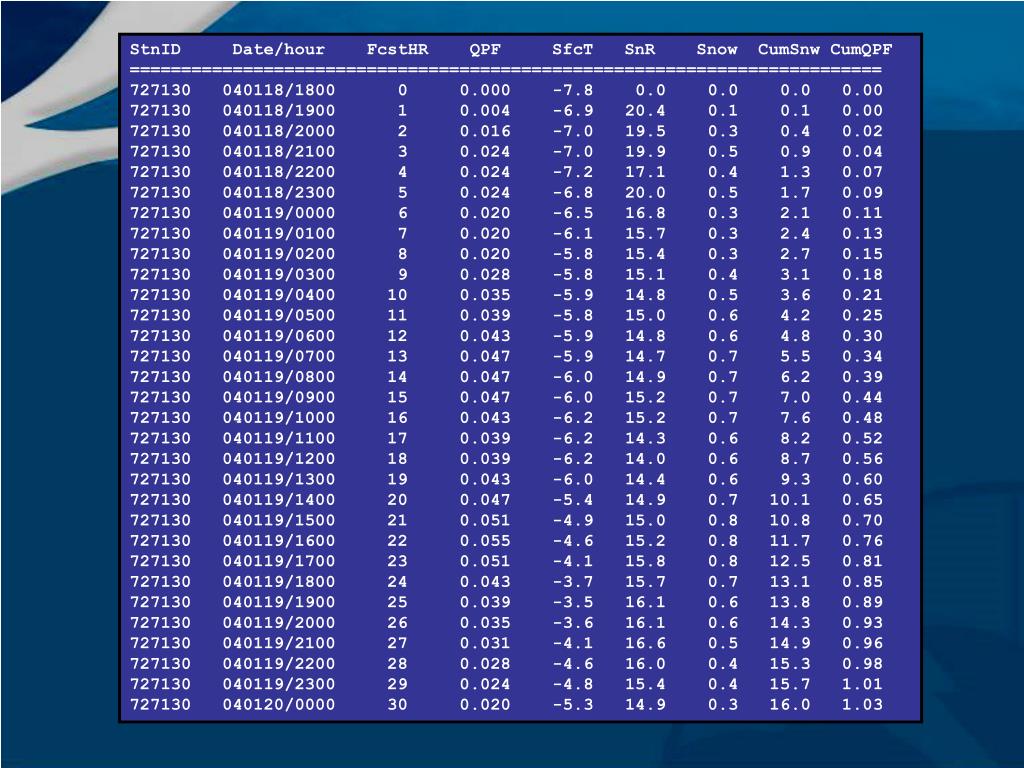The width and height of the screenshot is (1024, 768).
Task: Select date cell 040119/0900
Action: 279,397
